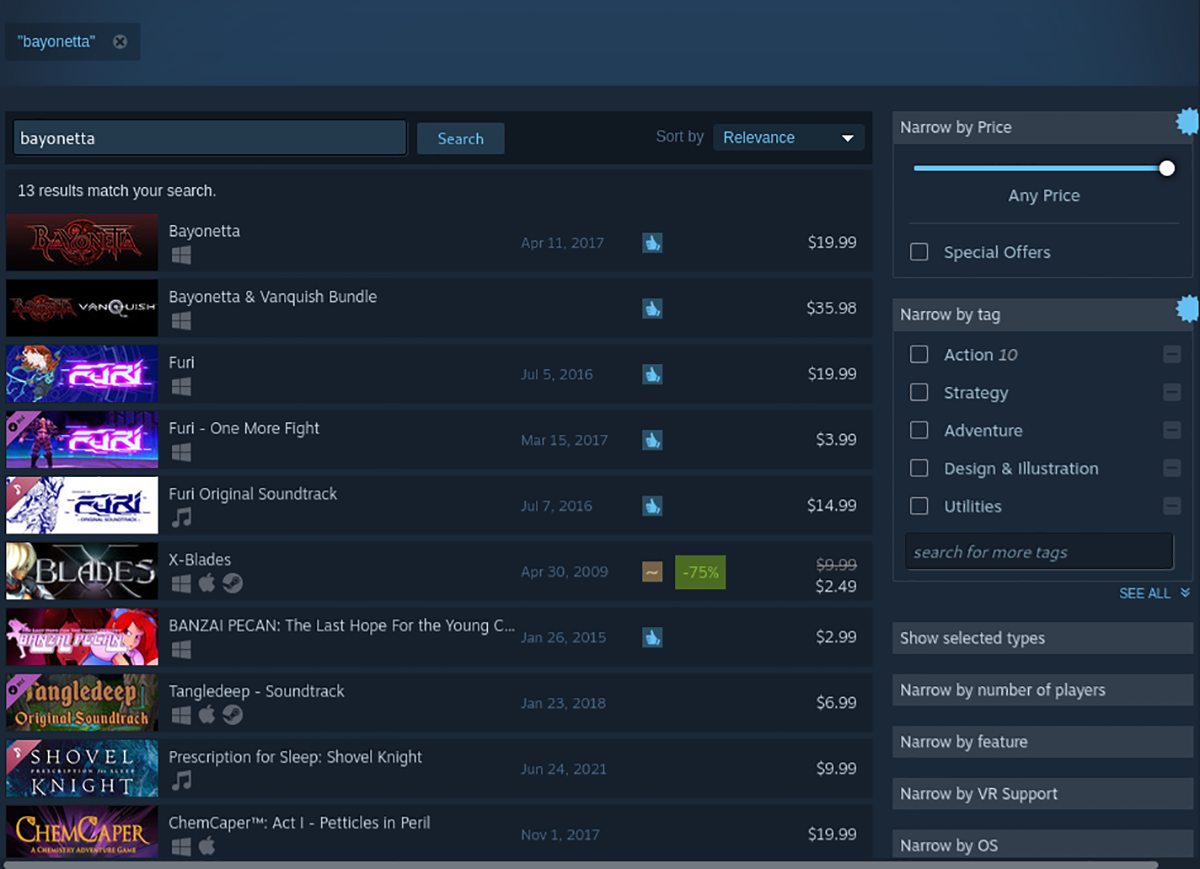Check the Strategy tag filter
Viewport: 1200px width, 869px height.
pos(919,393)
